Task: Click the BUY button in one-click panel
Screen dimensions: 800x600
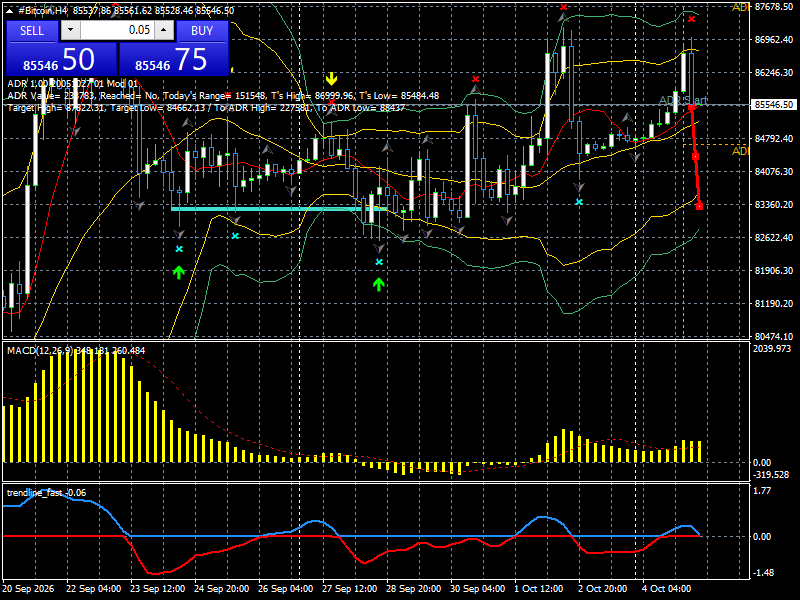Action: point(202,31)
